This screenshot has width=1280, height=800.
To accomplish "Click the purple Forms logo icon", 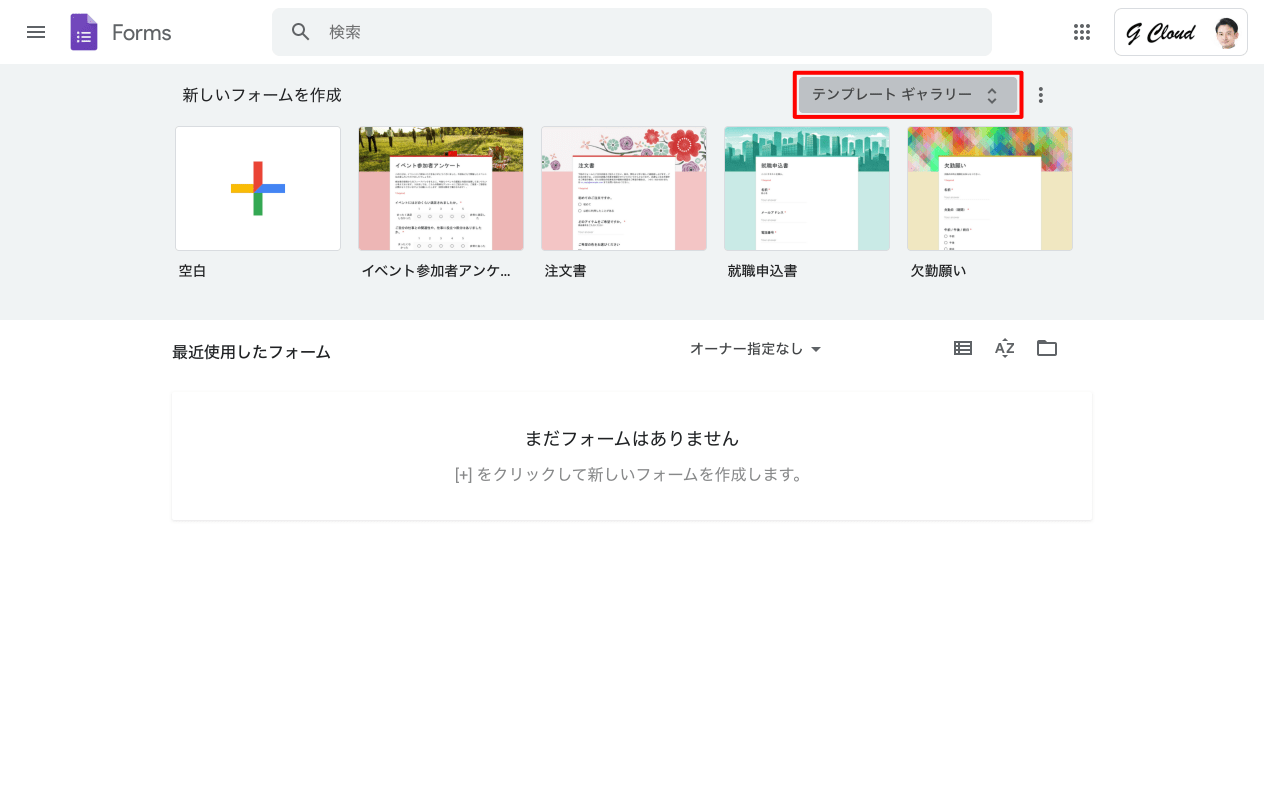I will (x=84, y=32).
